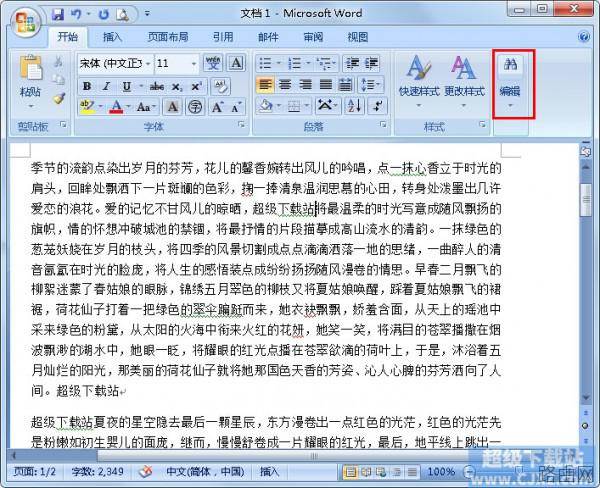Expand the Editing (编辑) group arrow
This screenshot has height=488, width=600.
(x=510, y=105)
